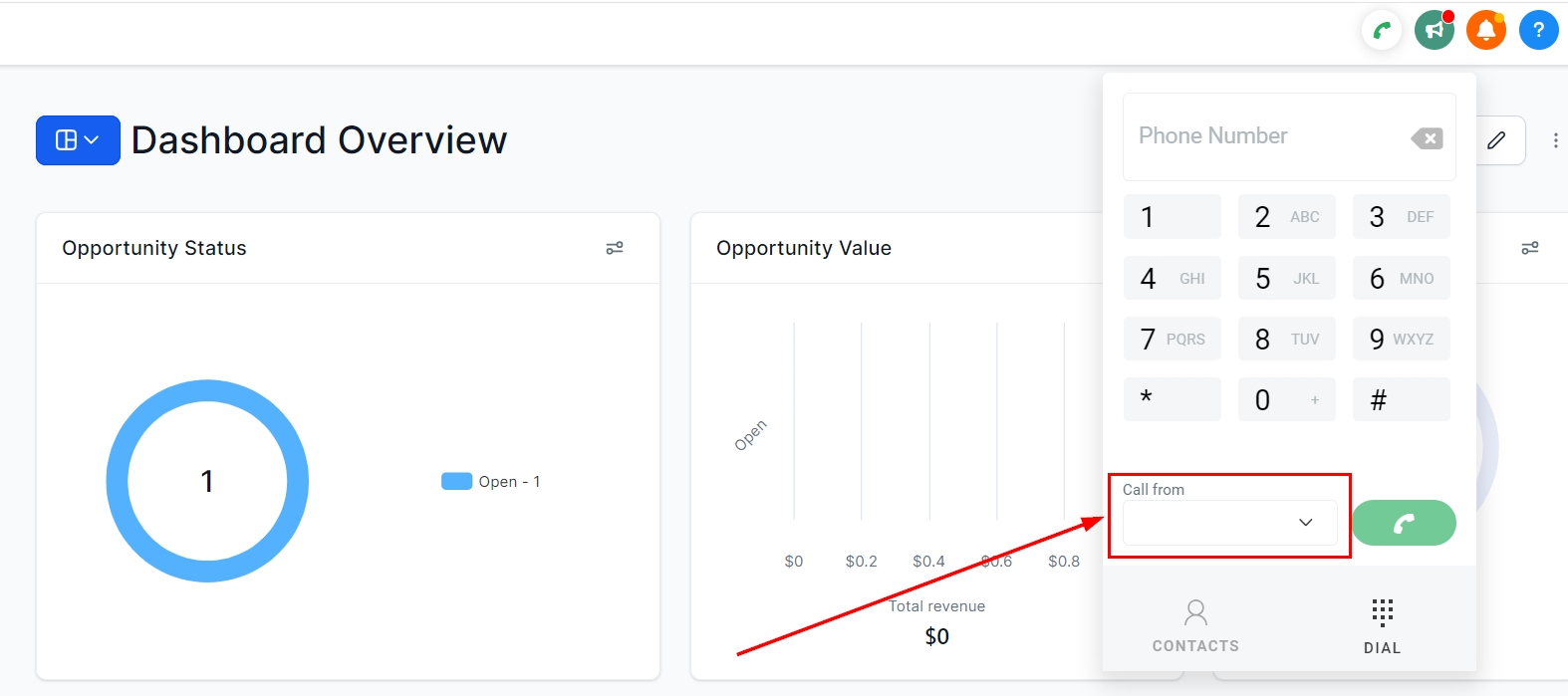Click the pencil edit dashboard icon
Image resolution: width=1568 pixels, height=696 pixels.
click(1496, 140)
